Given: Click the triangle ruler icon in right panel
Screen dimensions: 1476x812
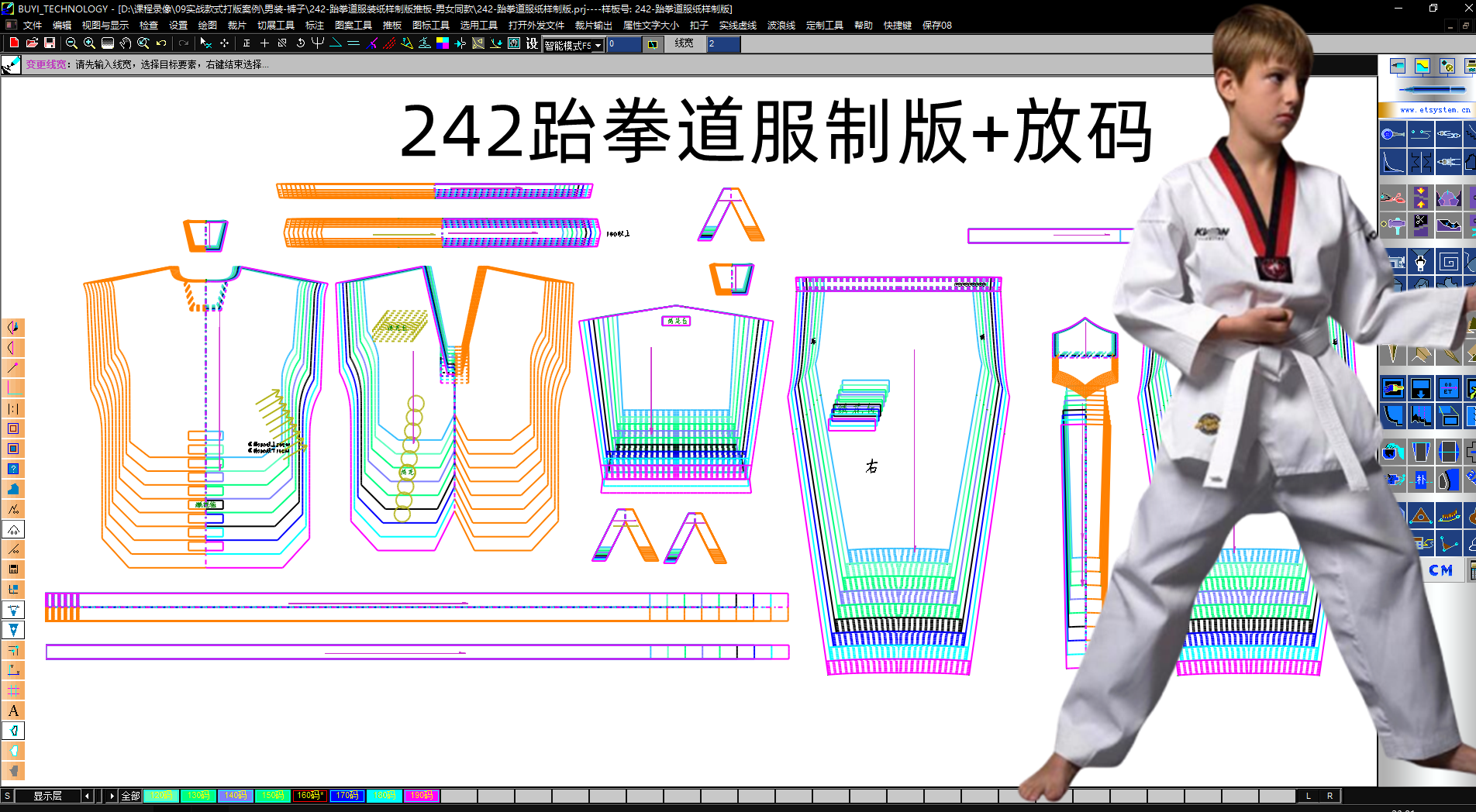Looking at the screenshot, I should tap(1421, 516).
